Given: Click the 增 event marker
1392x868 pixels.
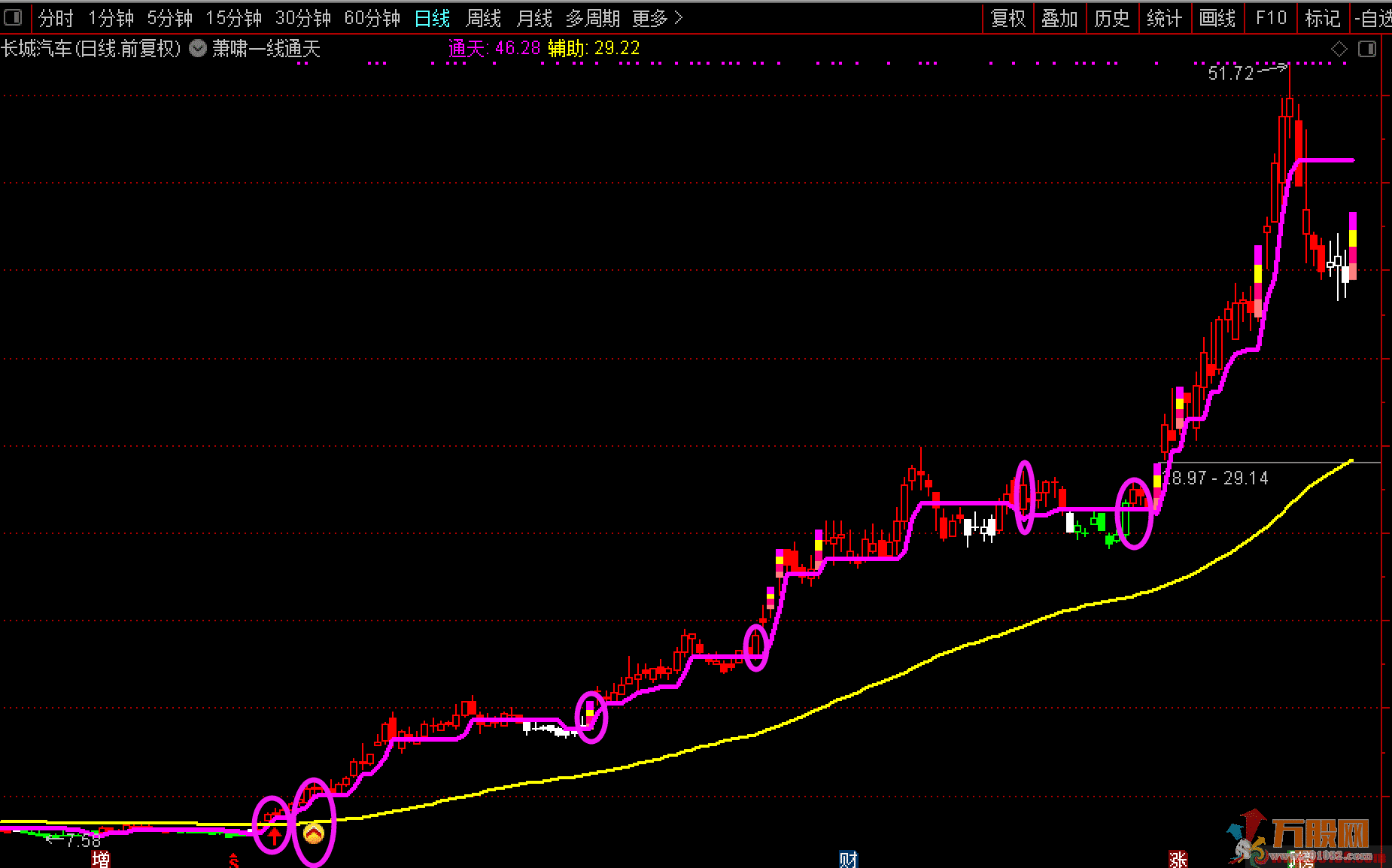Looking at the screenshot, I should tap(101, 859).
